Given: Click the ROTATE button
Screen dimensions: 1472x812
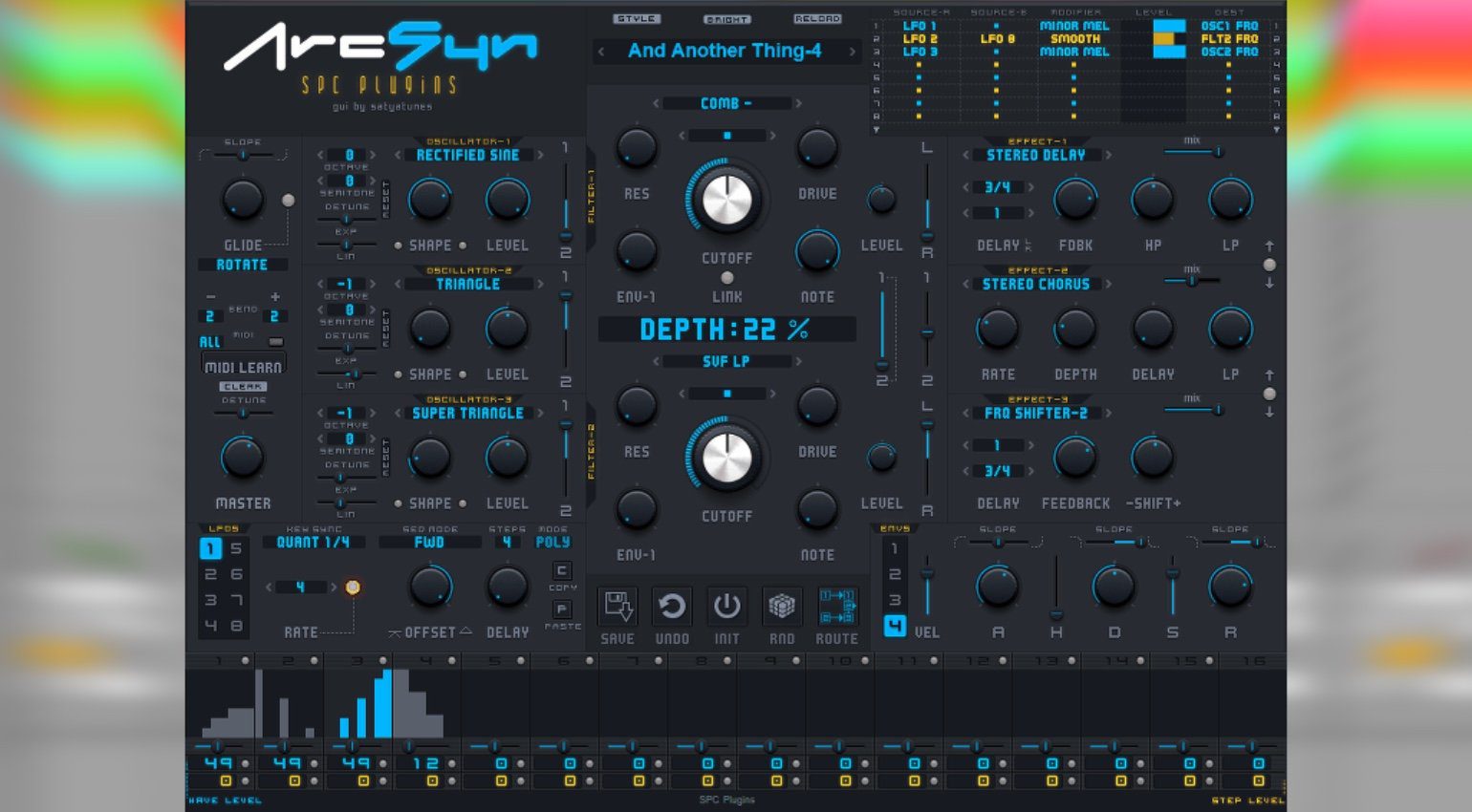Looking at the screenshot, I should pos(242,265).
